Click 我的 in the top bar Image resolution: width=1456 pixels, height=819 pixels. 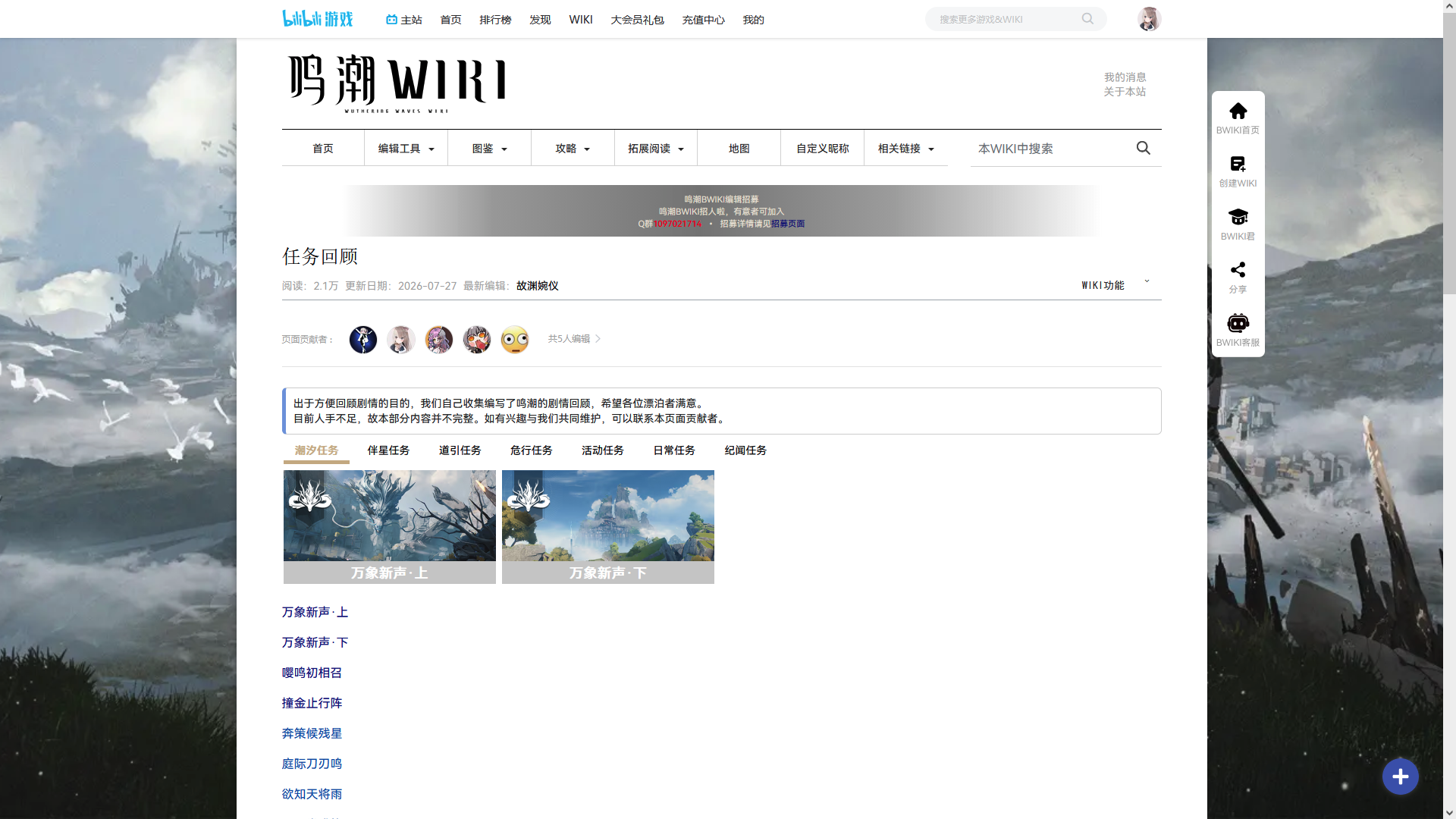753,20
